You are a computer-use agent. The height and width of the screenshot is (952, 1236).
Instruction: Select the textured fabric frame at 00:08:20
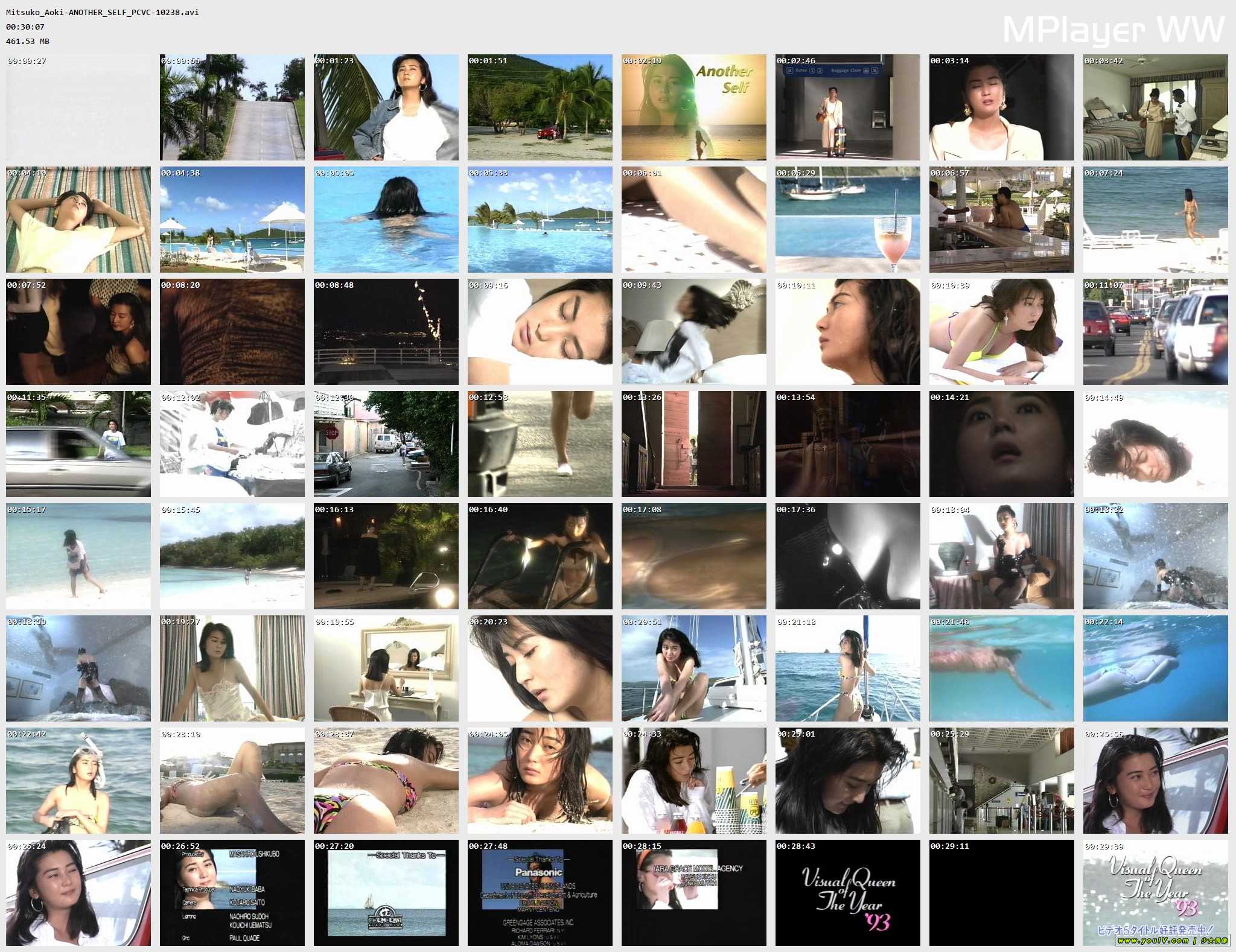232,332
